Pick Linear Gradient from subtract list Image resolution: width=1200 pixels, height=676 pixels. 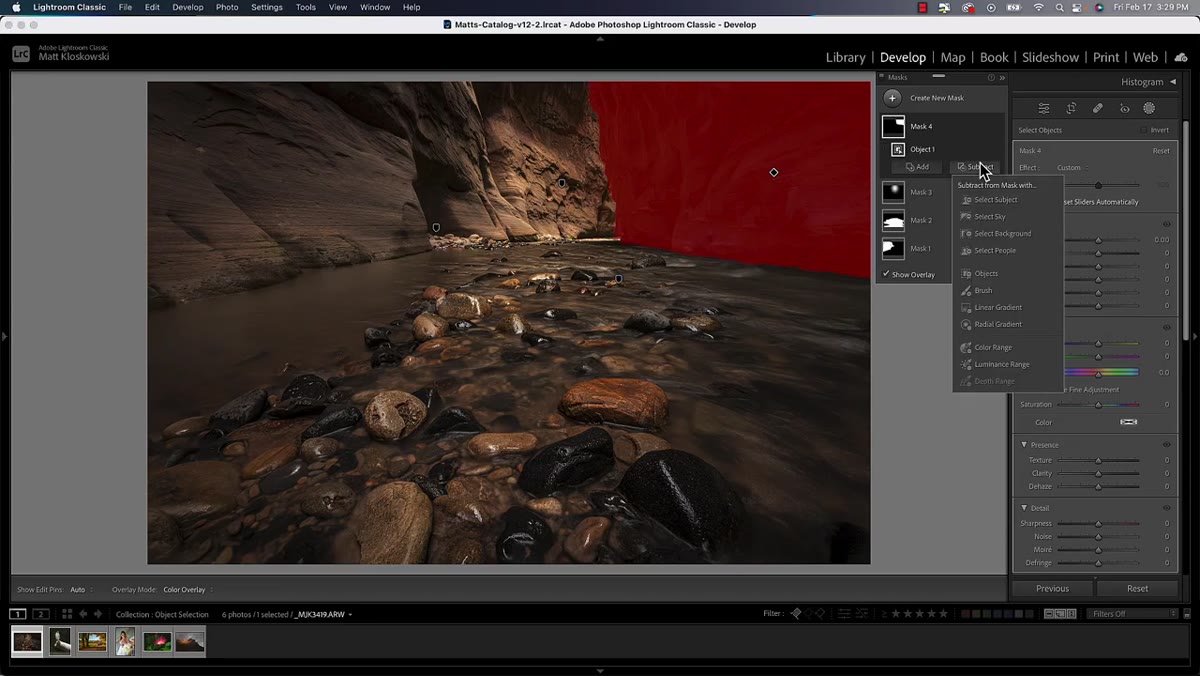[998, 307]
